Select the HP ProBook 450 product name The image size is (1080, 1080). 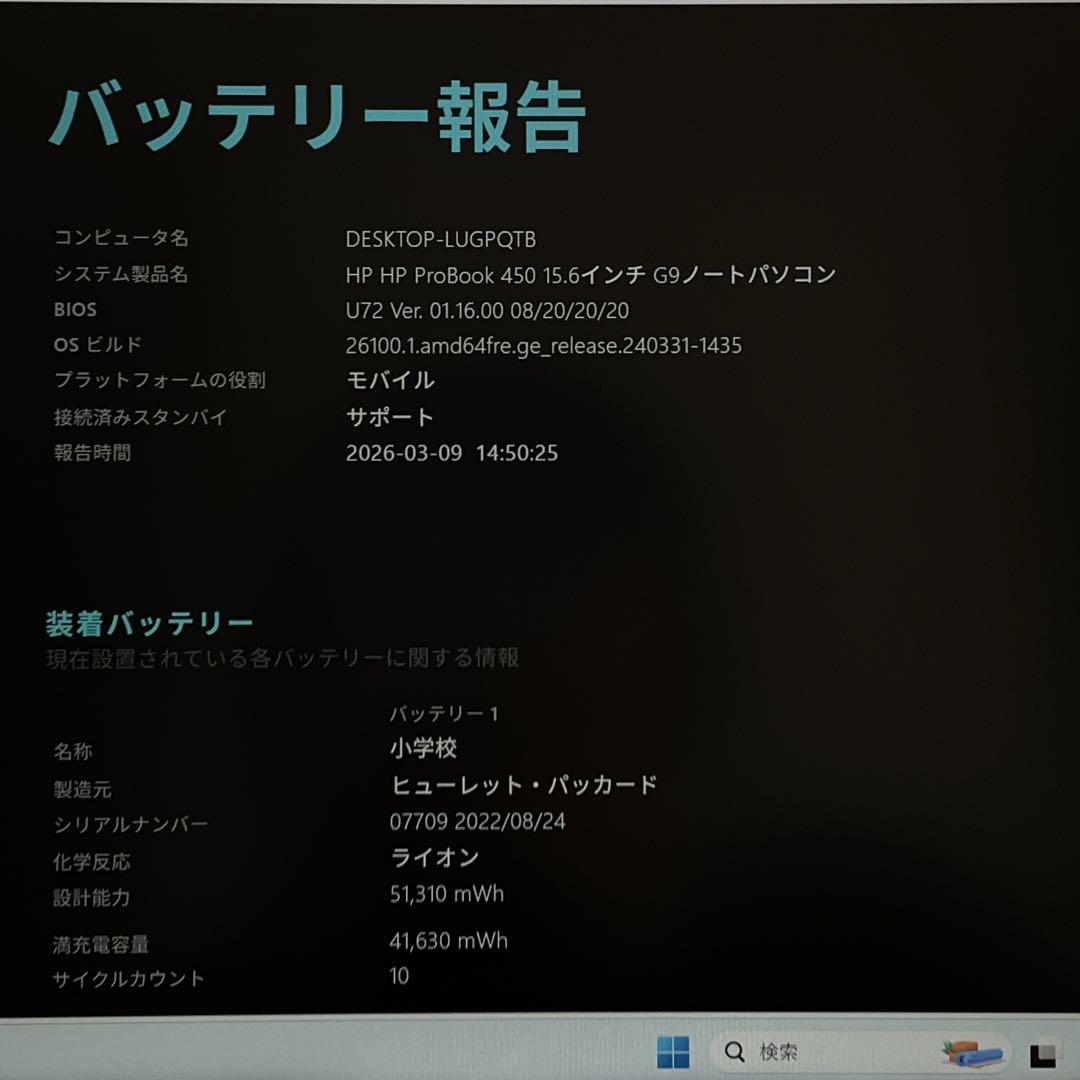[591, 275]
